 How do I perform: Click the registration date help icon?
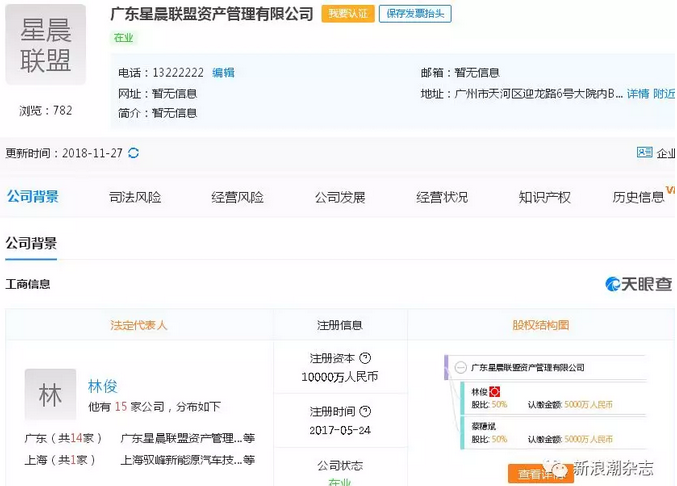365,411
